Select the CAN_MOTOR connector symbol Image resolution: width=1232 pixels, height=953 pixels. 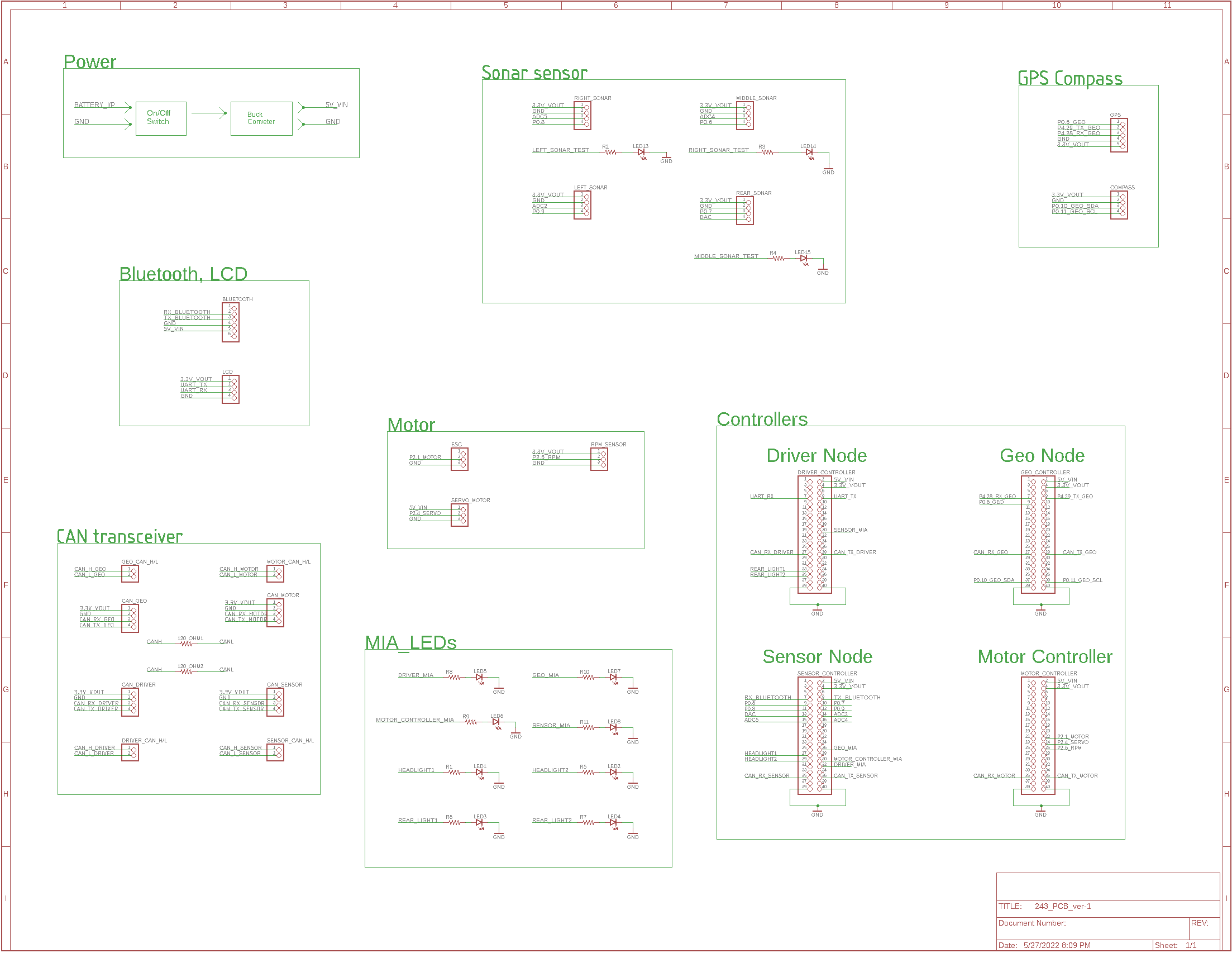[x=275, y=613]
